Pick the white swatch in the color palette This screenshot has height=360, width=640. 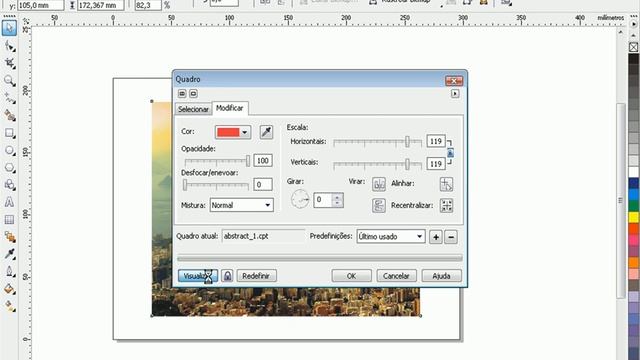633,172
